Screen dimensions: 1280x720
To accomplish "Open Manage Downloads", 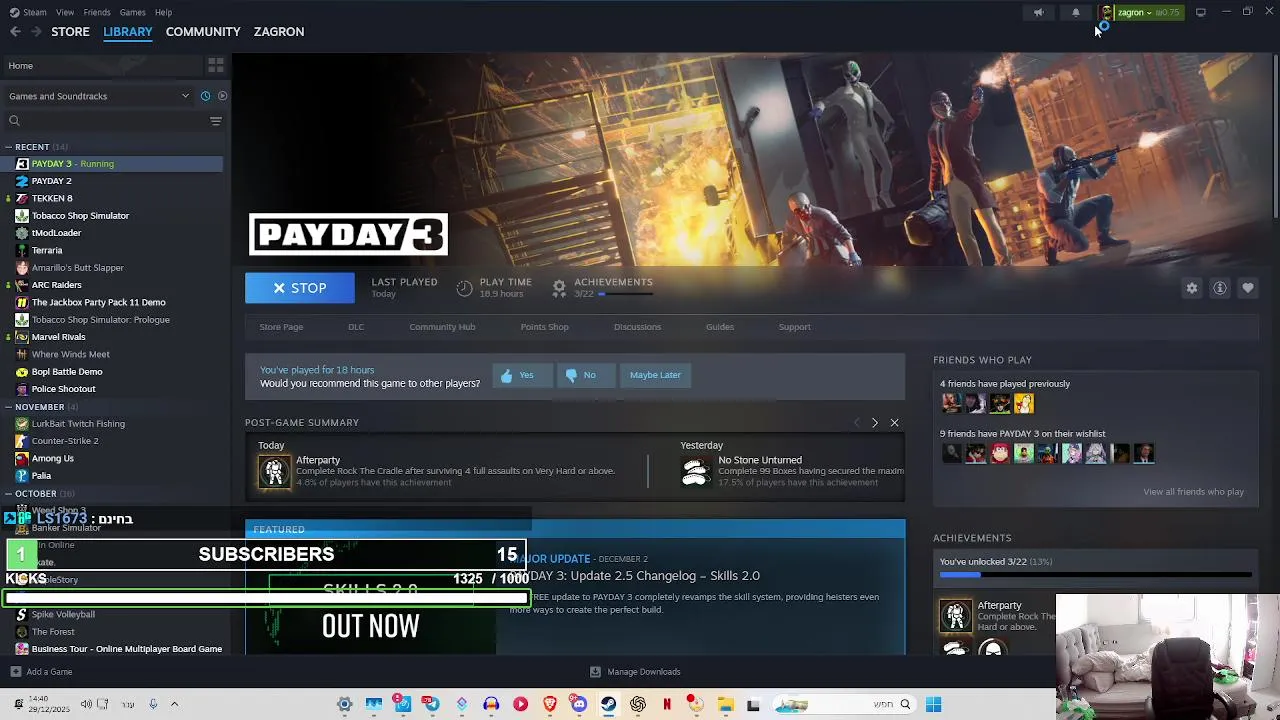I will click(635, 672).
